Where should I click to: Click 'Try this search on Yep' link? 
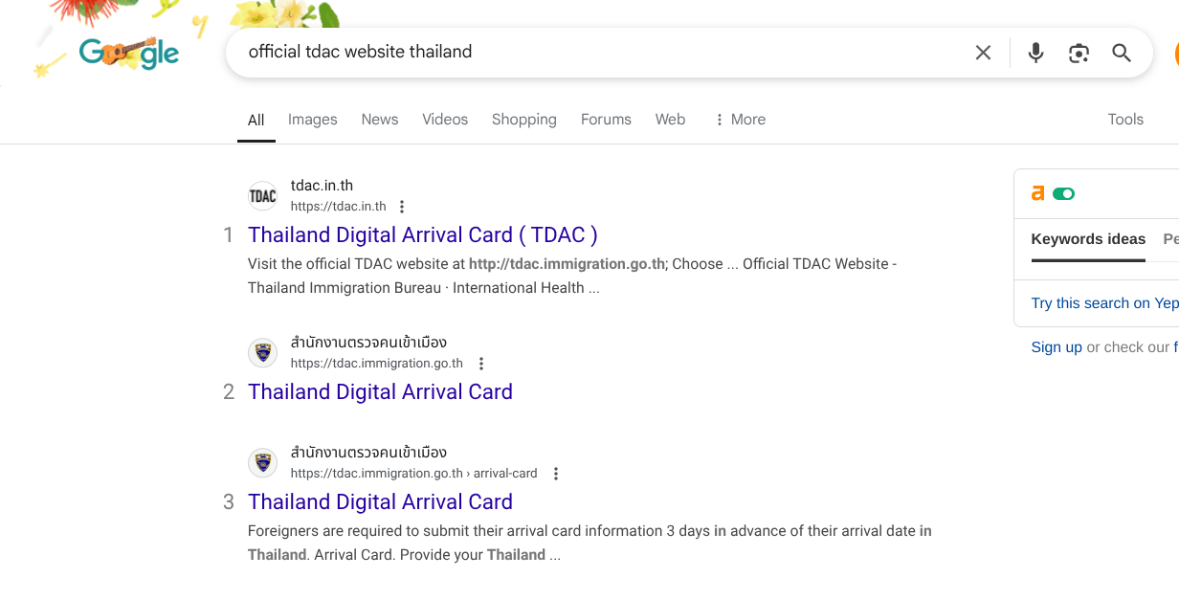click(1105, 303)
